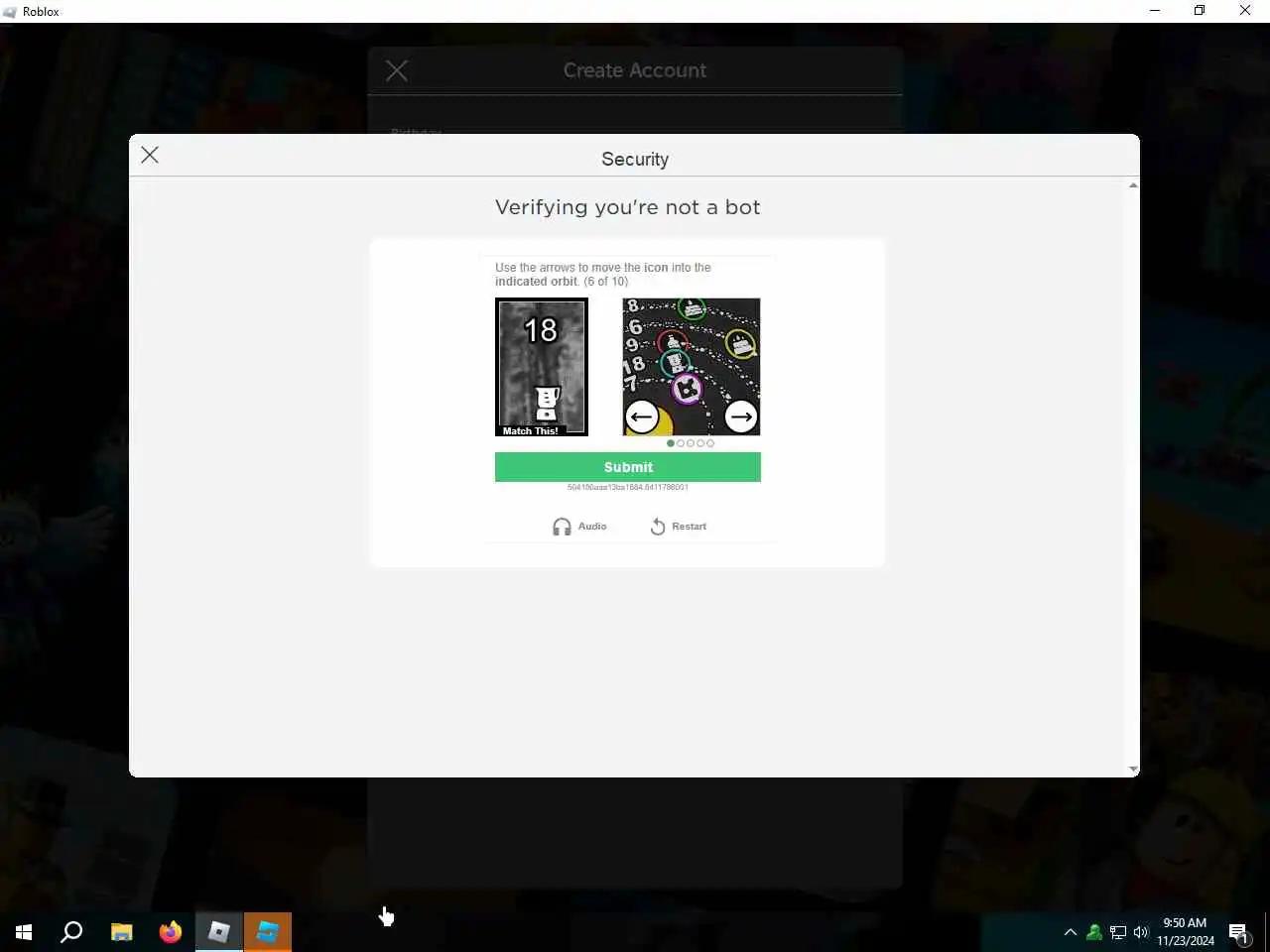Click the red-circled icon on orbit 9
The image size is (1270, 952).
pos(673,343)
